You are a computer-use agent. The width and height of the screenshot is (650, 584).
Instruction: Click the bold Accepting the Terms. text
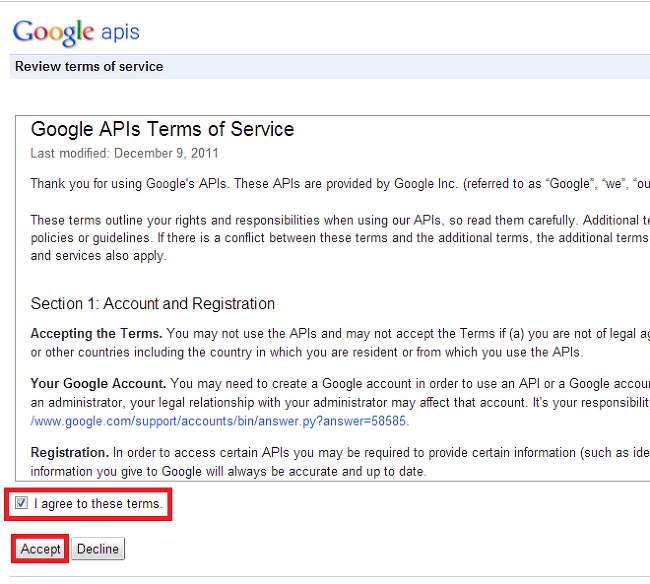click(96, 333)
